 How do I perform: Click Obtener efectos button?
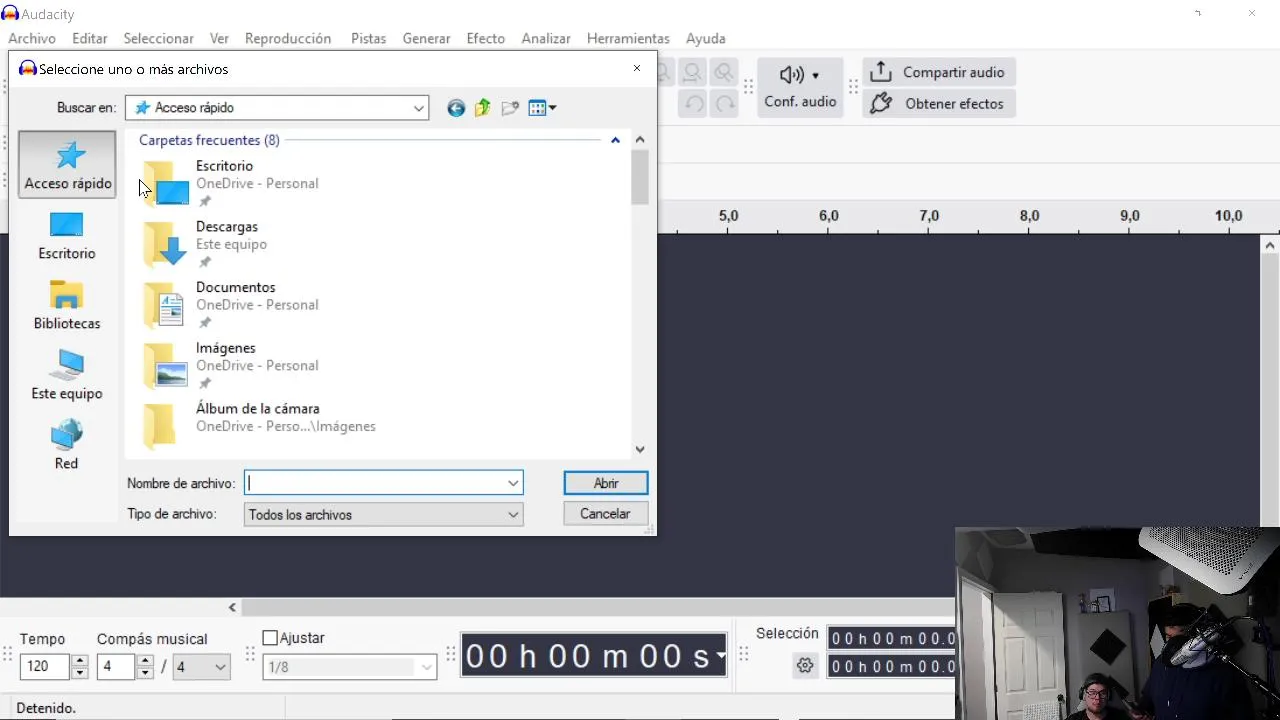[x=939, y=104]
